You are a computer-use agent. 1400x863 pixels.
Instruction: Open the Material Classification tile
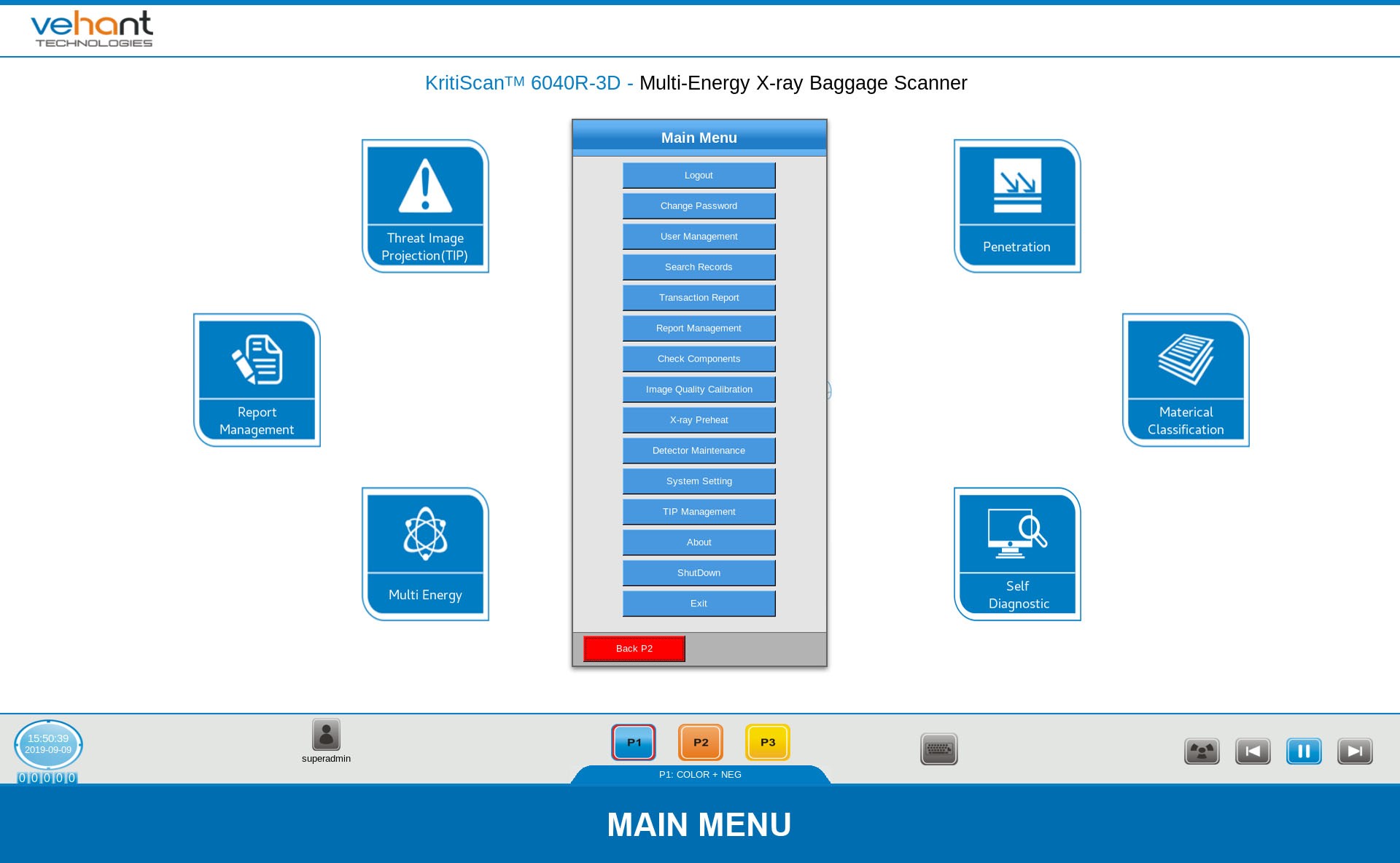tap(1186, 380)
